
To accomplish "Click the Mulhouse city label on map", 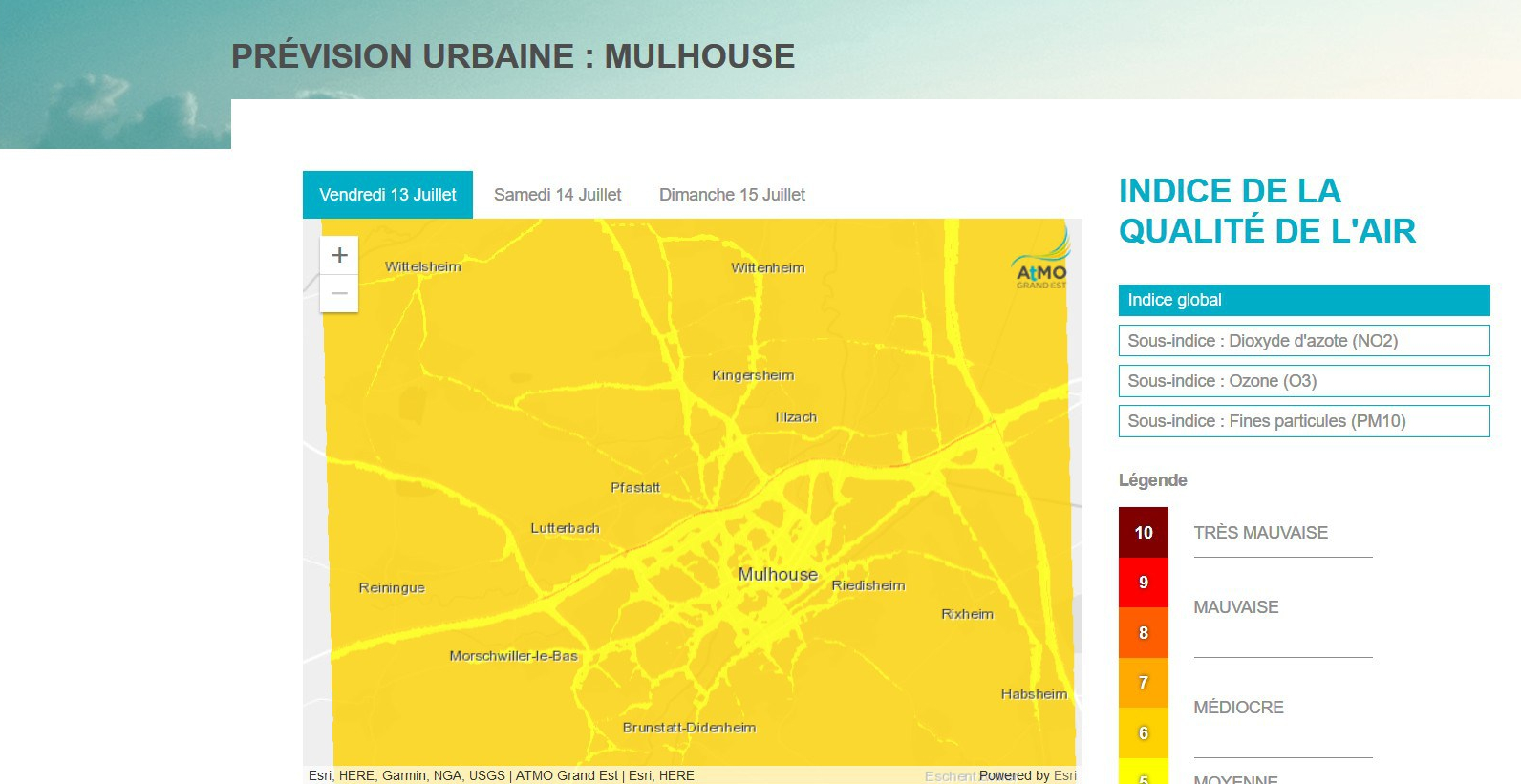I will [778, 574].
